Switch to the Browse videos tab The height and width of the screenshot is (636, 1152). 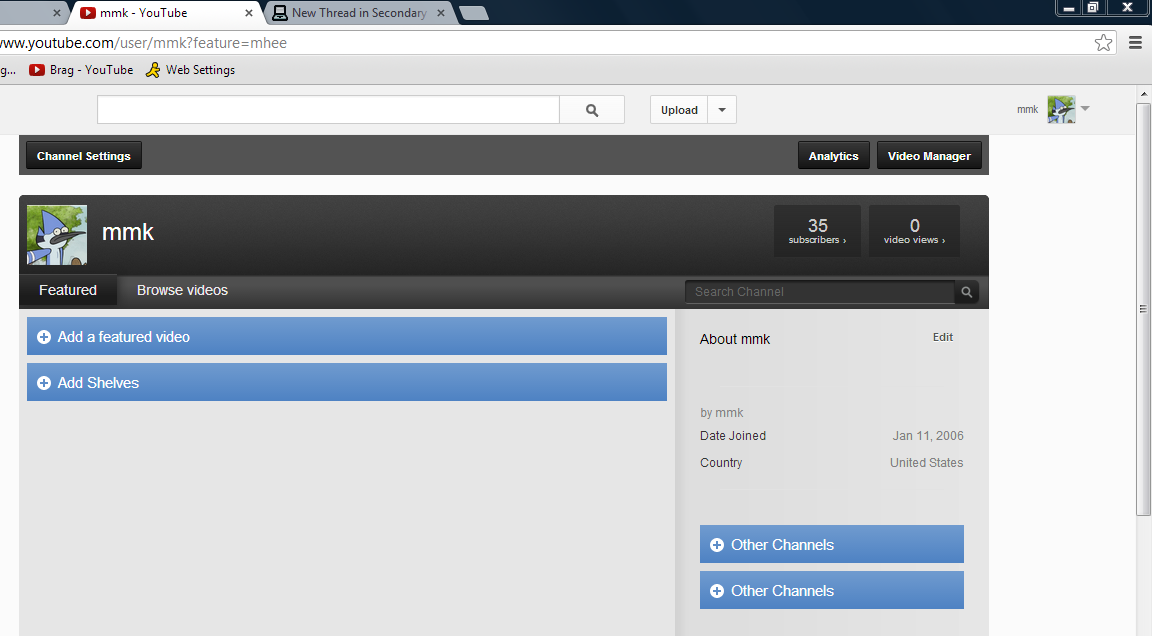click(x=182, y=290)
